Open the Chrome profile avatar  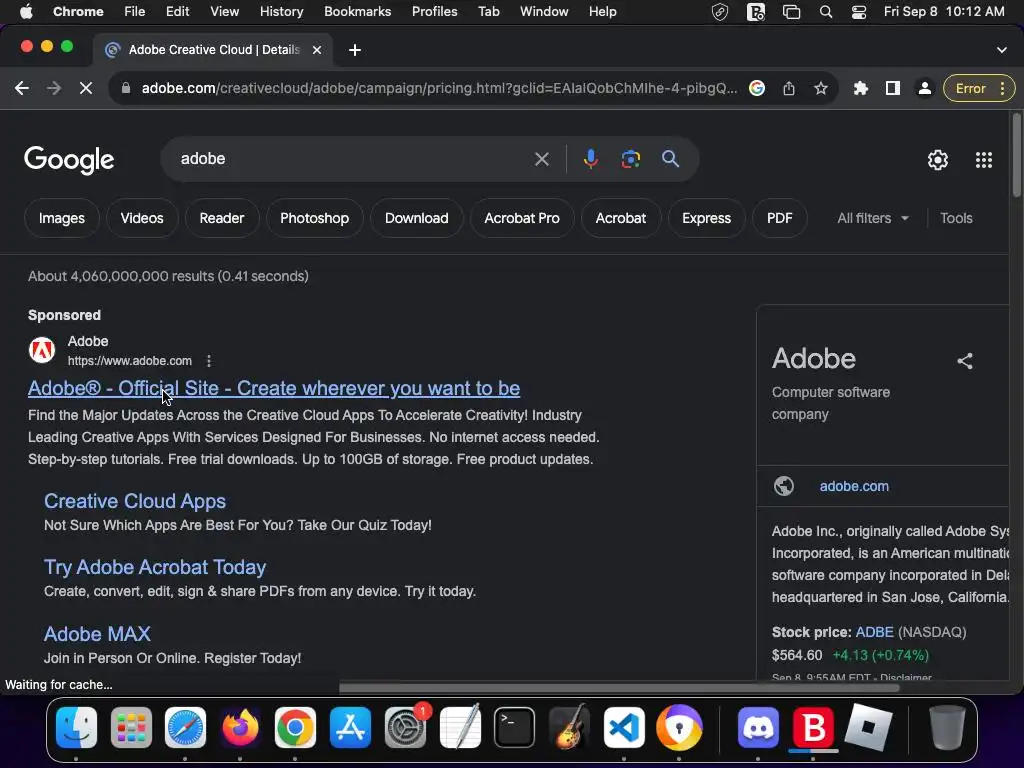(925, 88)
